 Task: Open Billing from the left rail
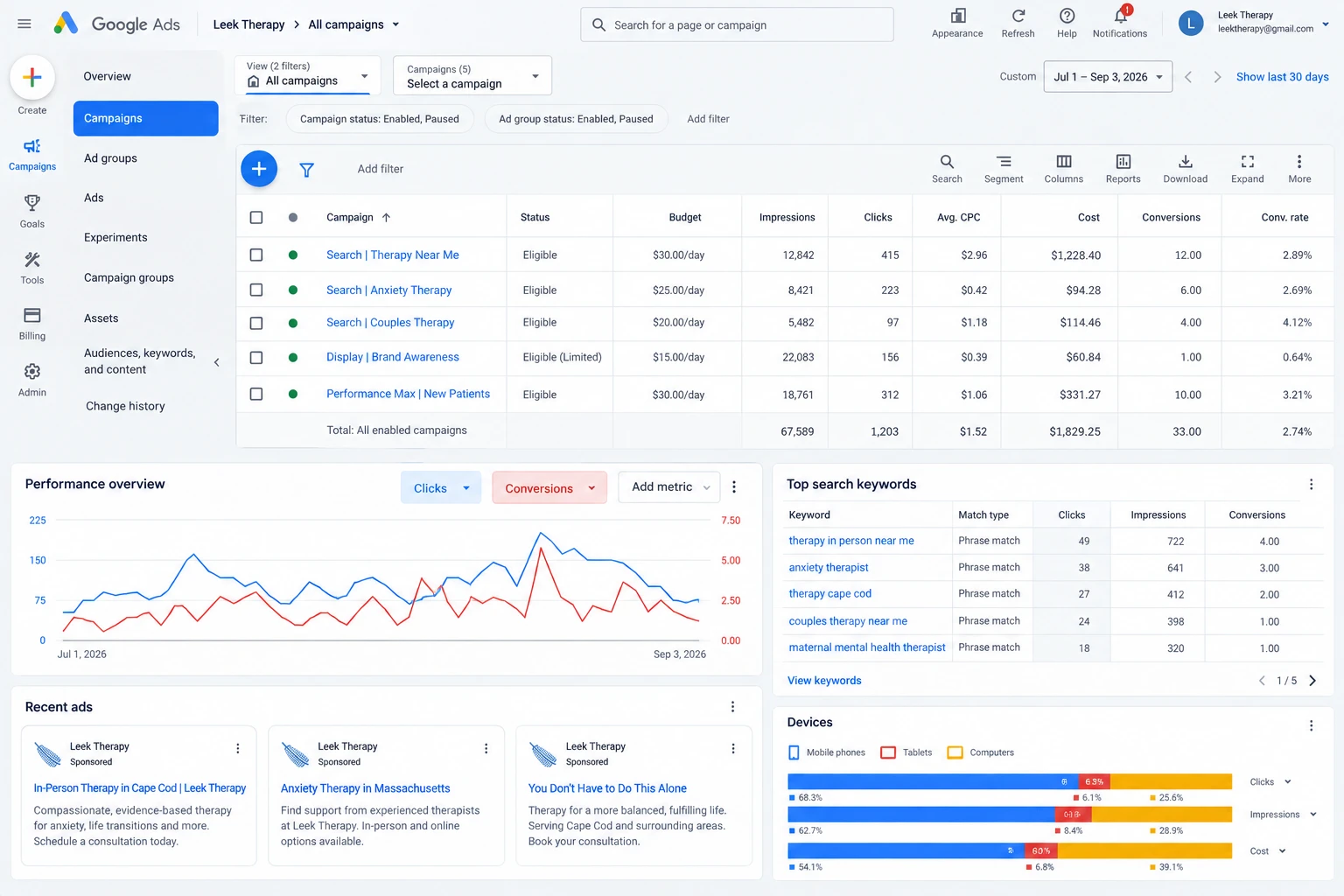pos(32,323)
